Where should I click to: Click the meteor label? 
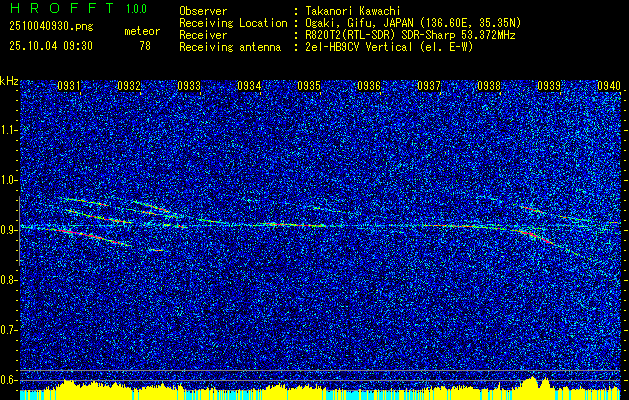142,31
